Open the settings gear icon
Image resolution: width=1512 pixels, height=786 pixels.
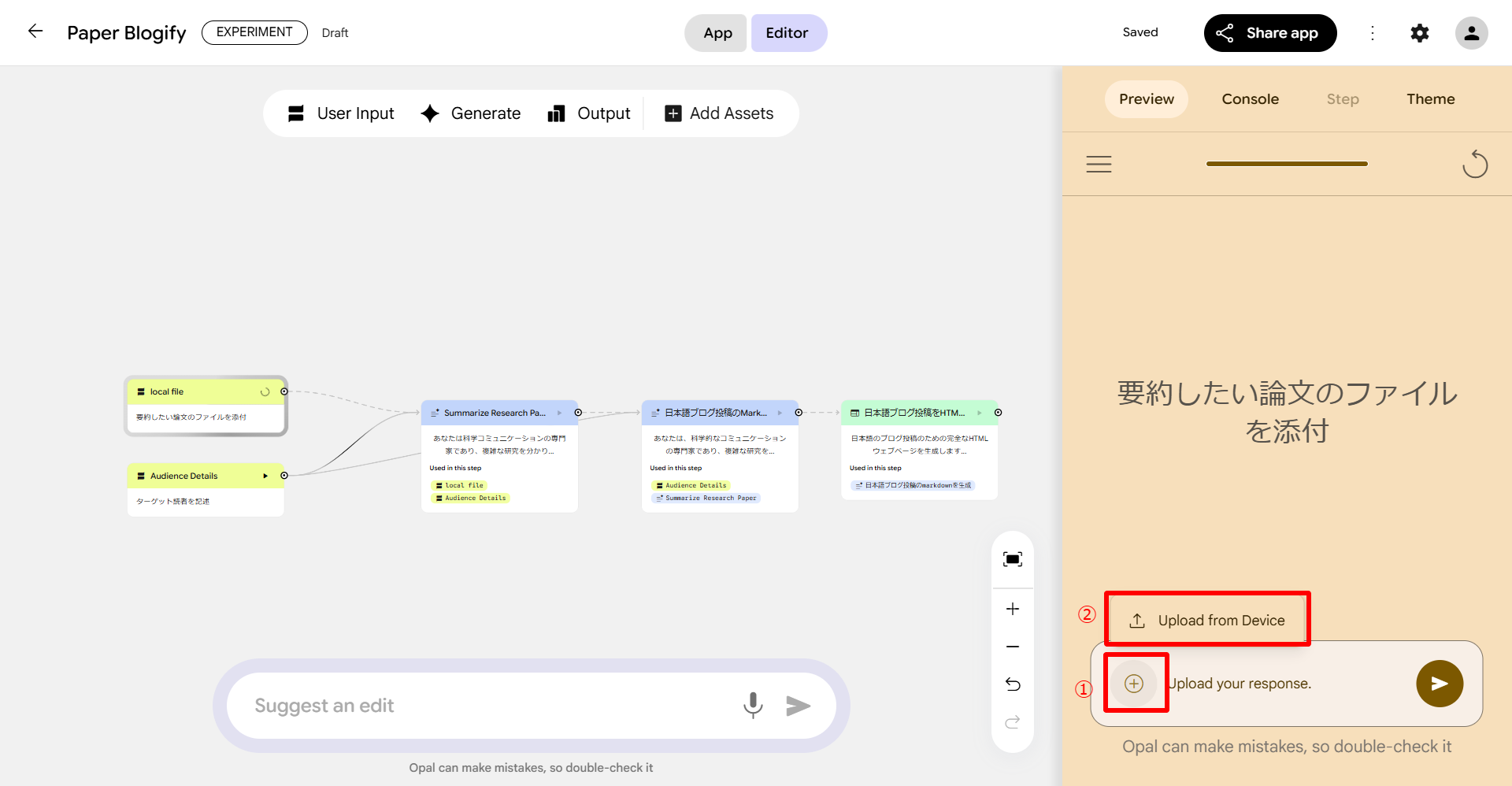point(1419,33)
